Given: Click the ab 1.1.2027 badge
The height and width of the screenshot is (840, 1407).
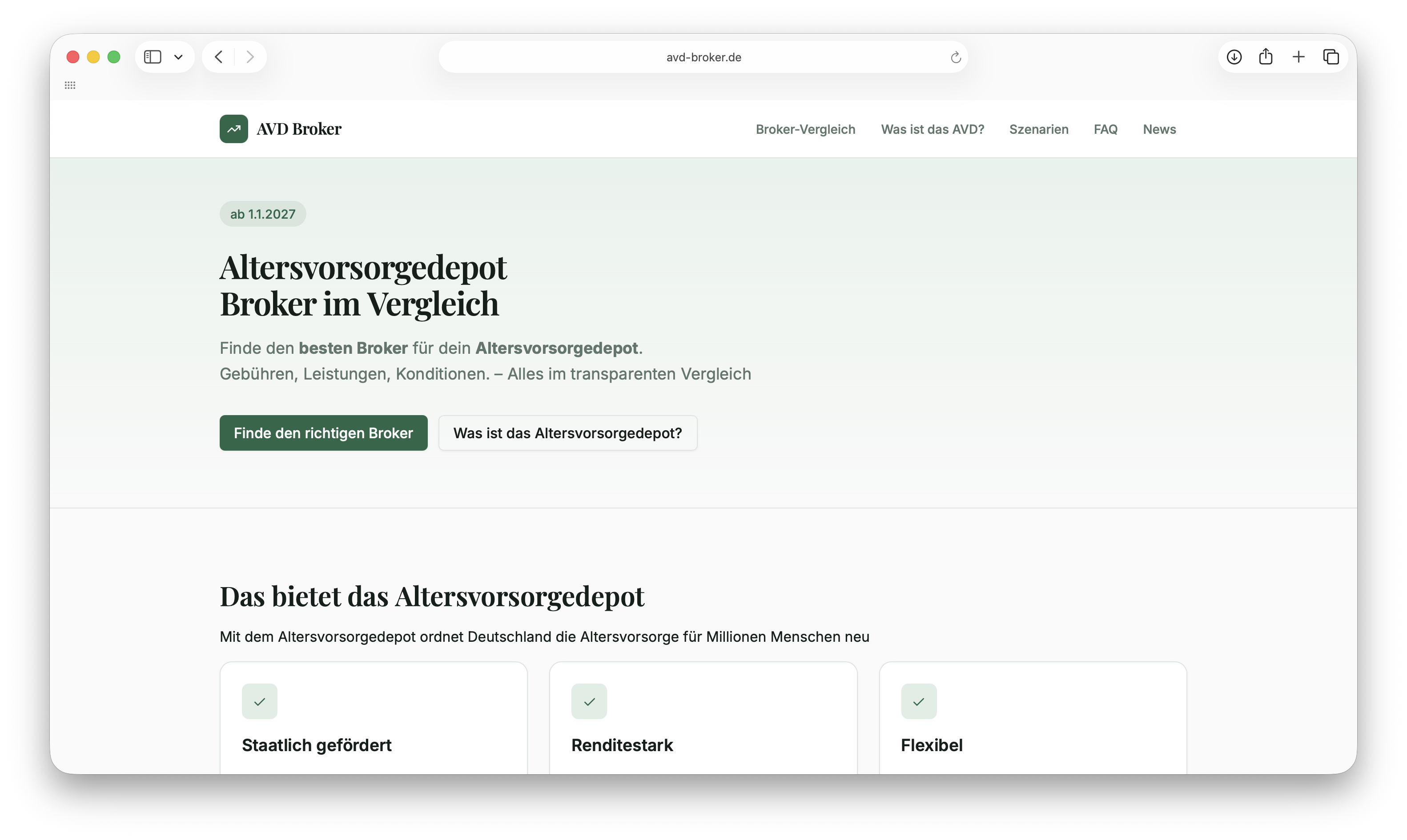Looking at the screenshot, I should (x=263, y=214).
